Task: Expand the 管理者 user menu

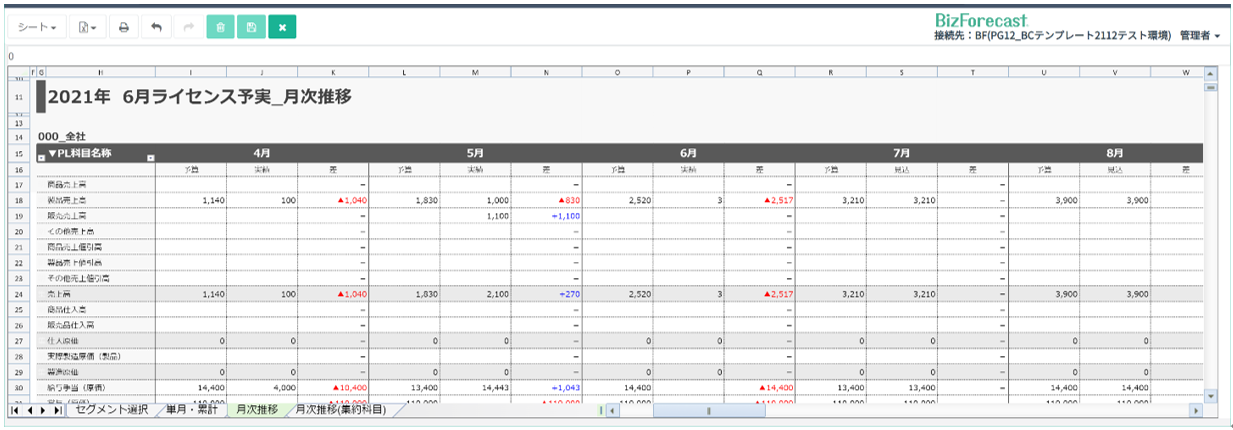Action: tap(1200, 35)
